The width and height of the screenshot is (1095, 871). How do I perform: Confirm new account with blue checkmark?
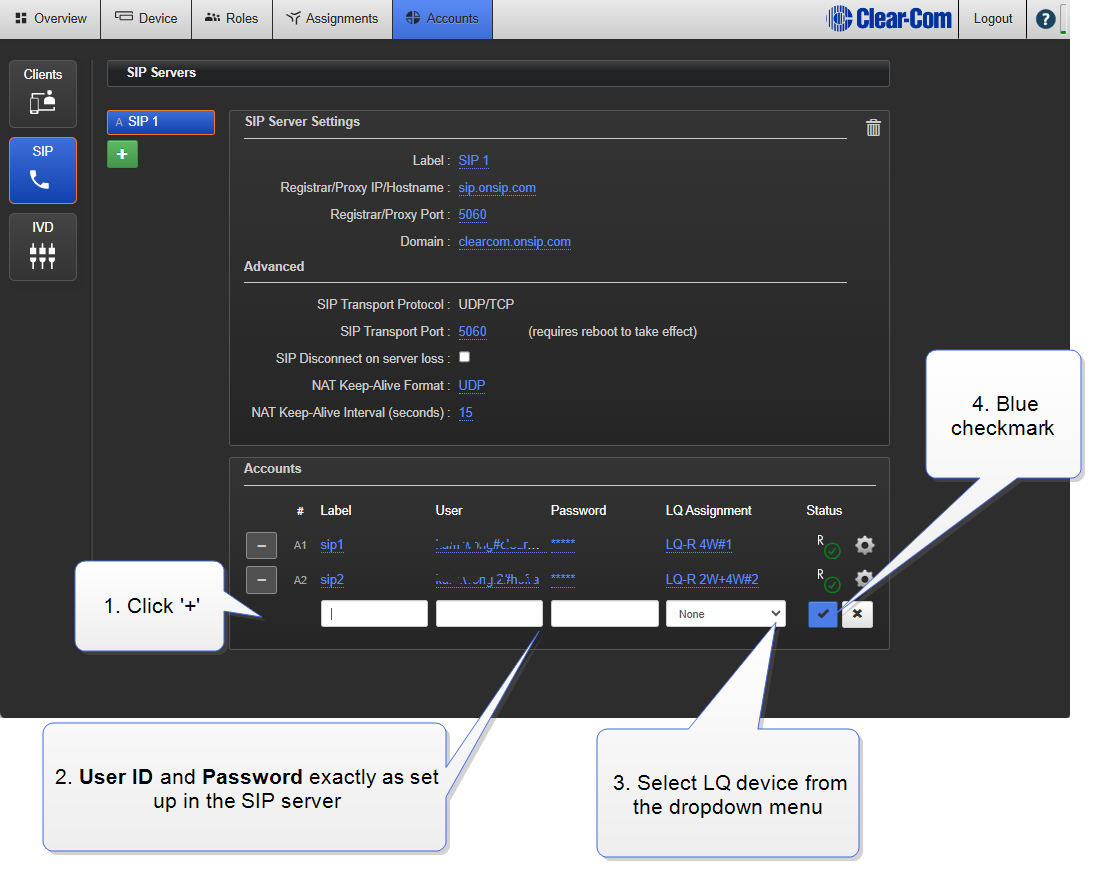[x=822, y=614]
